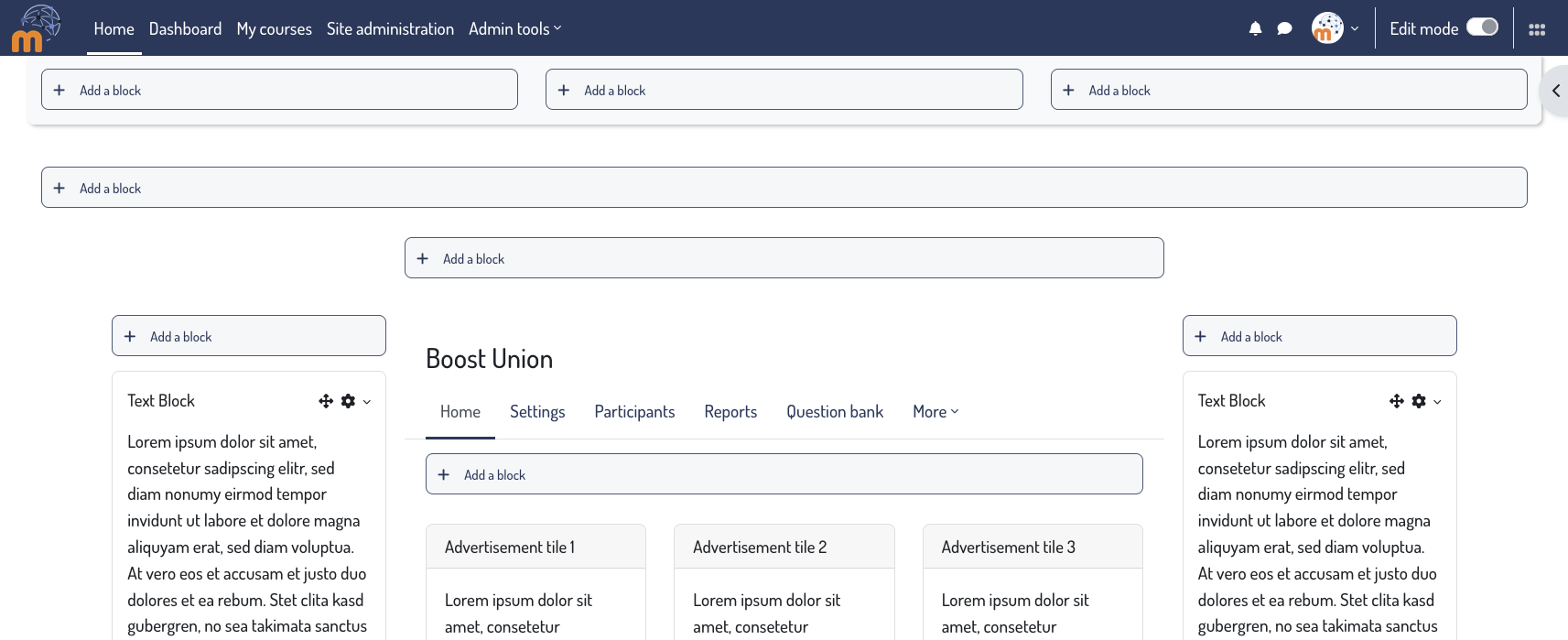Add a block in top-right off-canvas region

[1289, 90]
